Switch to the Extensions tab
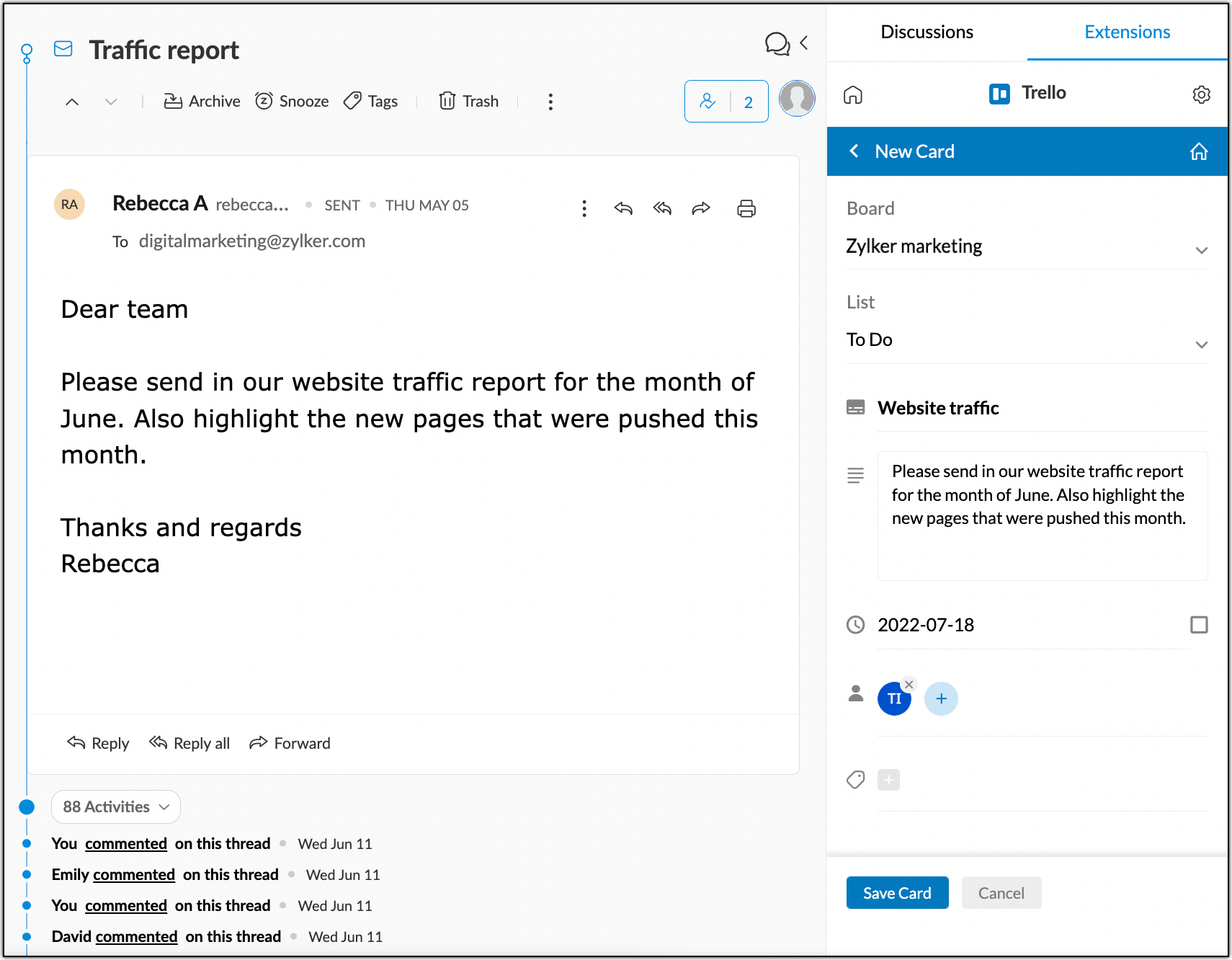This screenshot has height=960, width=1232. tap(1127, 32)
